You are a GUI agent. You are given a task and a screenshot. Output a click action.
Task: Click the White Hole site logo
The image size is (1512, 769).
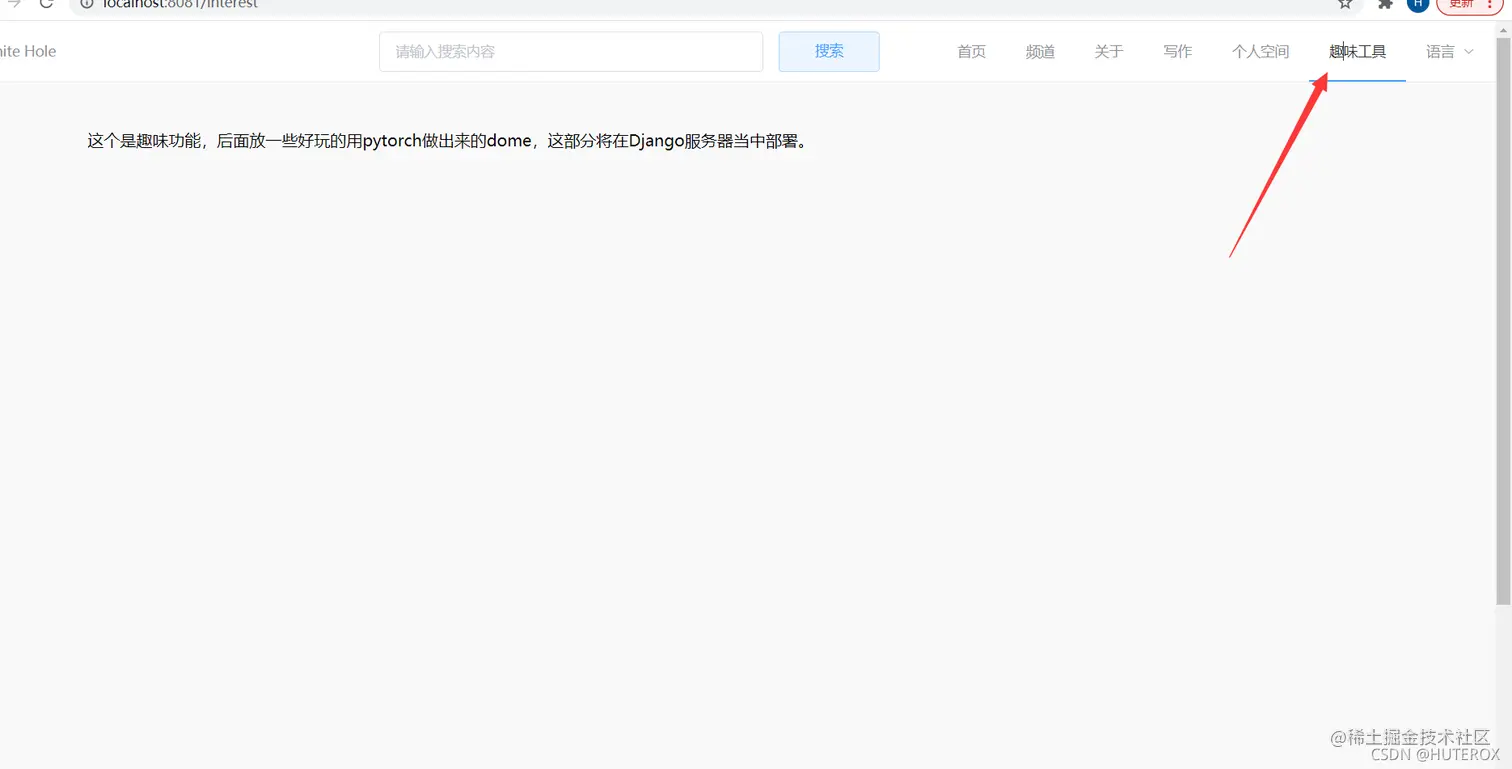pyautogui.click(x=28, y=51)
